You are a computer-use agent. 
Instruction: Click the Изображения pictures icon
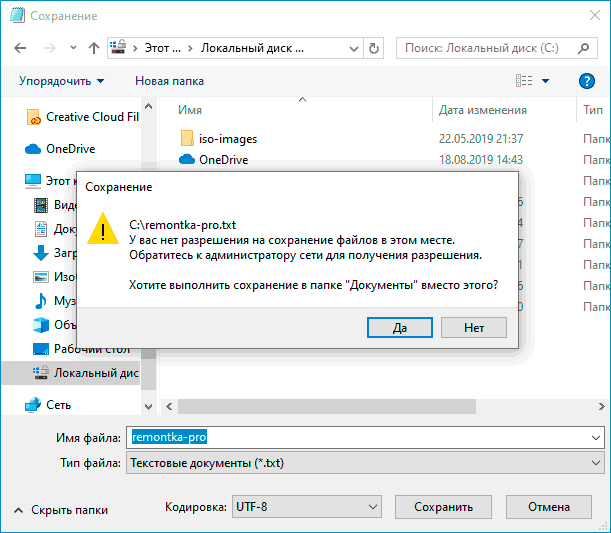click(x=41, y=277)
